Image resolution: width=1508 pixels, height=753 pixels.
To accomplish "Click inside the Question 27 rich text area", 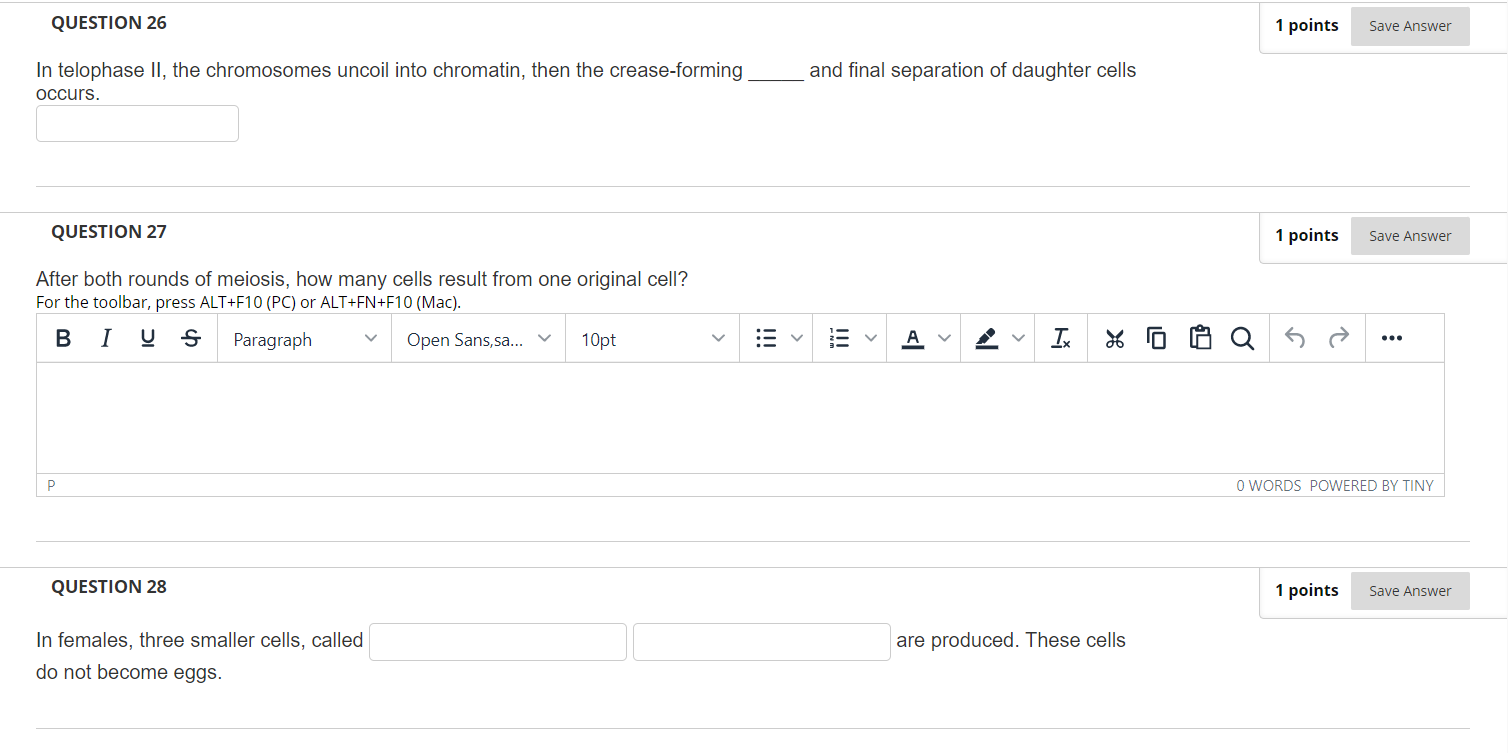I will coord(740,418).
